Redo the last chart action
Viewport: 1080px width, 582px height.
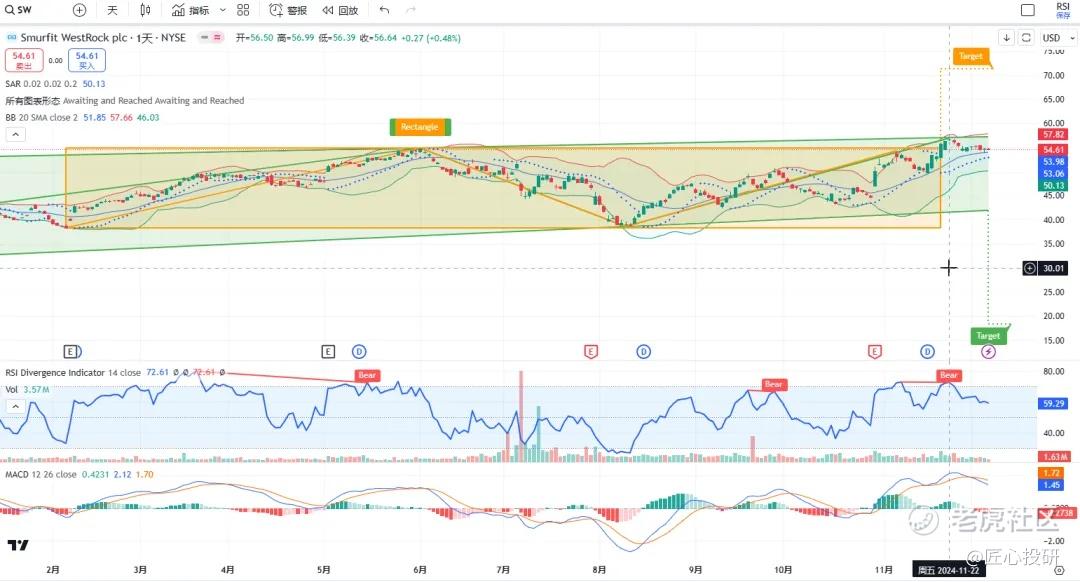tap(411, 10)
